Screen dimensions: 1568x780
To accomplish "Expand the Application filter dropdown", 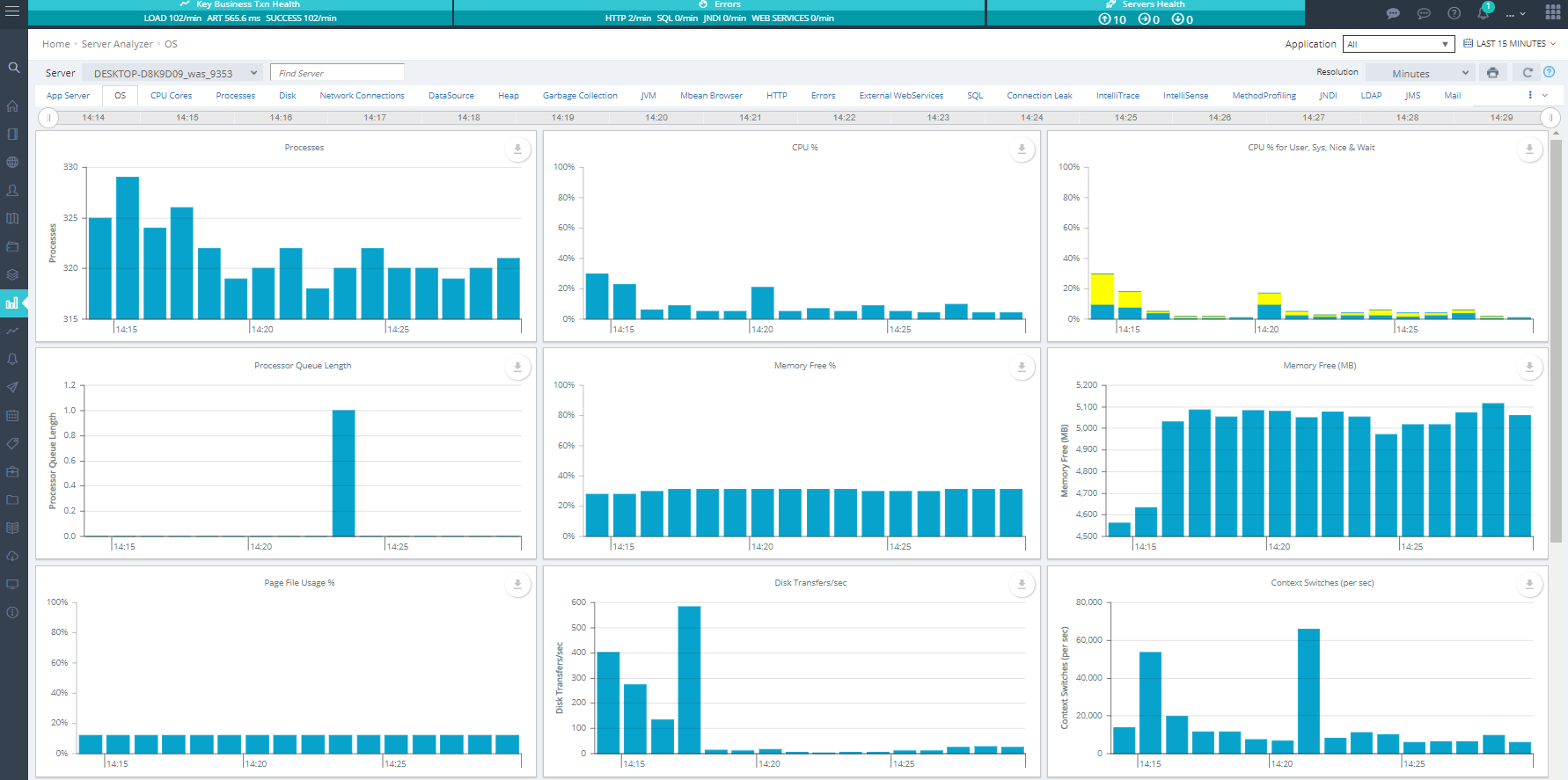I will tap(1398, 44).
